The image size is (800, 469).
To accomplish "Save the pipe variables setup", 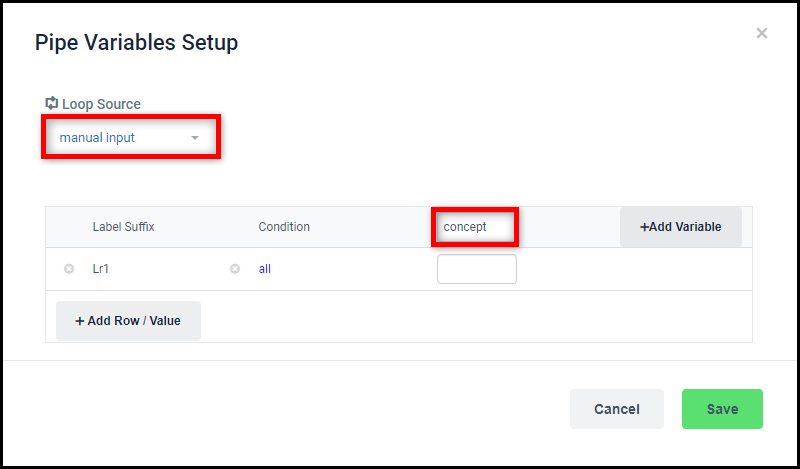I will [722, 409].
